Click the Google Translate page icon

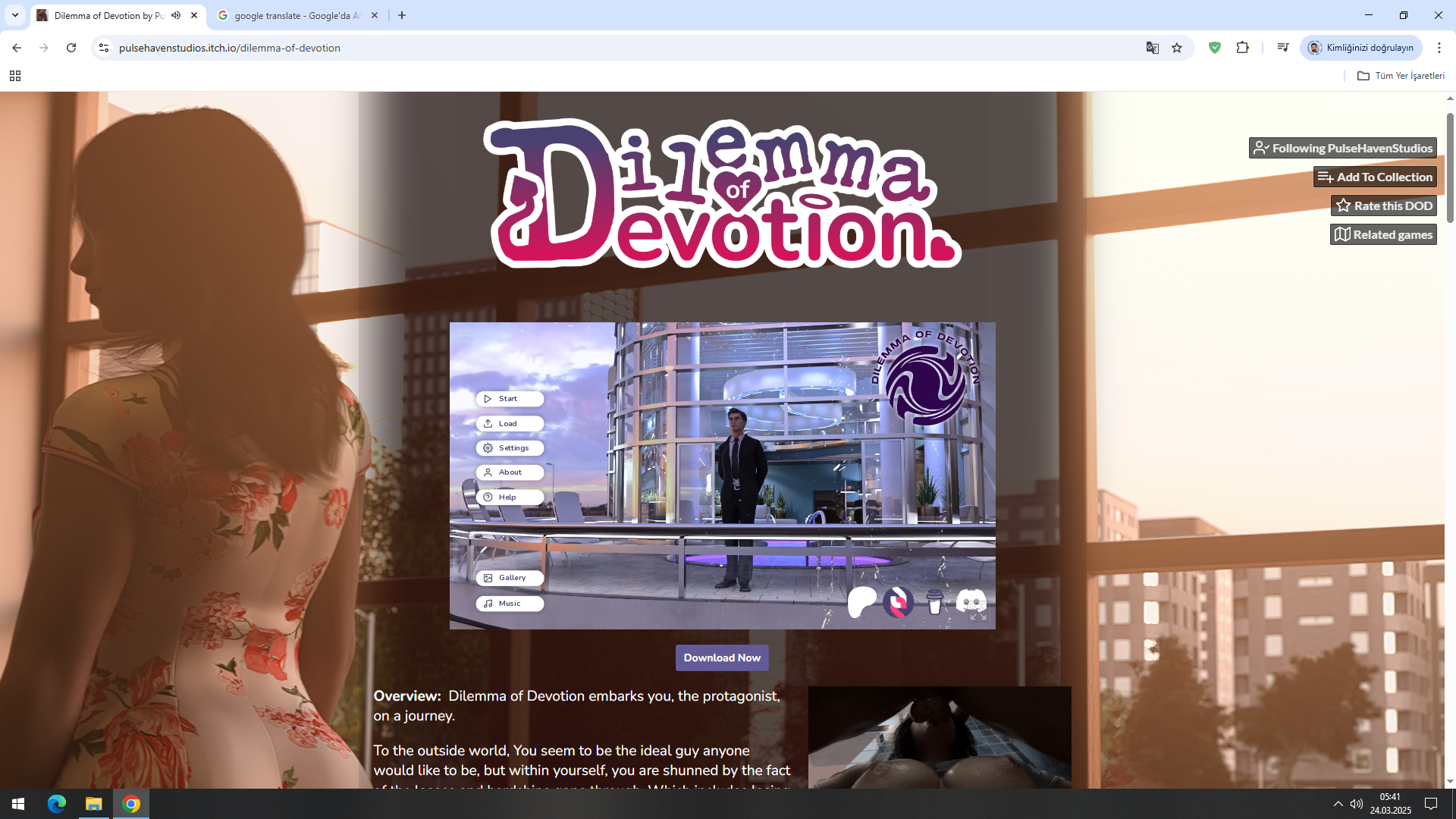(x=1152, y=48)
